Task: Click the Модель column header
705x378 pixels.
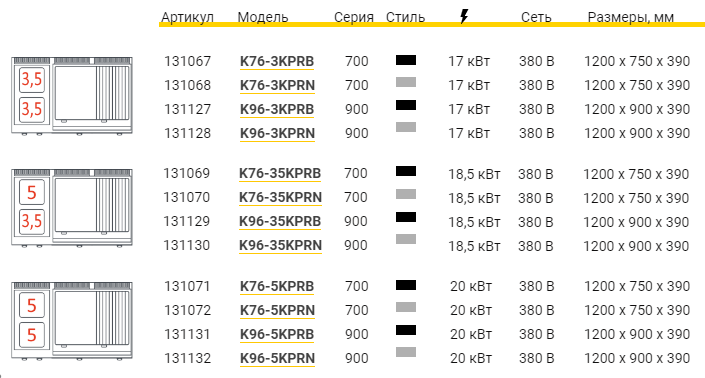Action: point(263,17)
